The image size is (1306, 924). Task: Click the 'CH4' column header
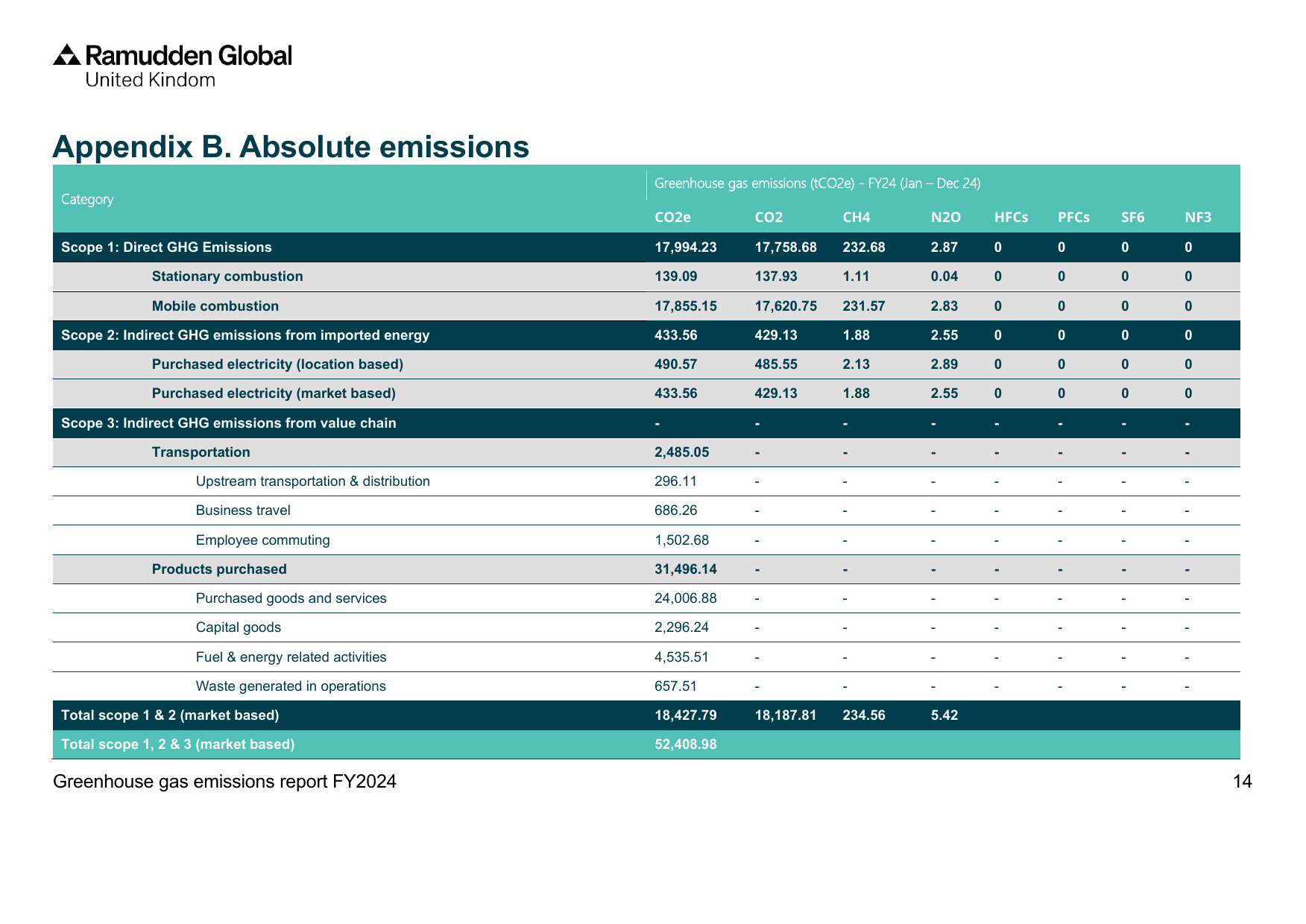coord(857,218)
